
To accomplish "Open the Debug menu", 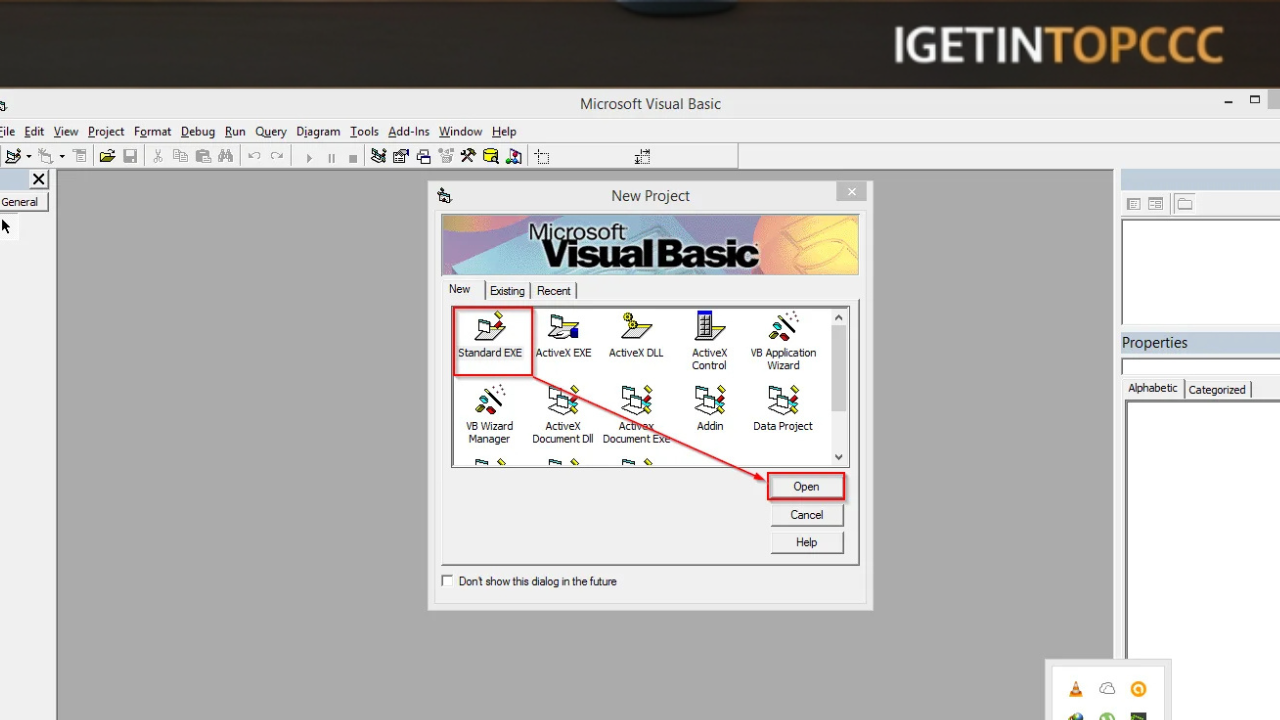I will [198, 131].
